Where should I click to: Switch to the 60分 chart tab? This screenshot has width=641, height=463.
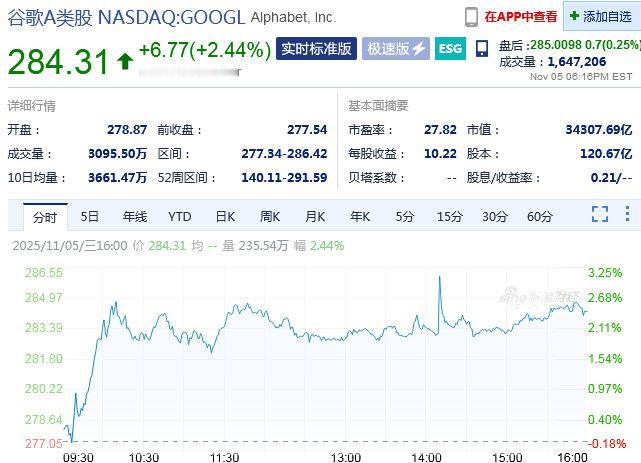540,216
